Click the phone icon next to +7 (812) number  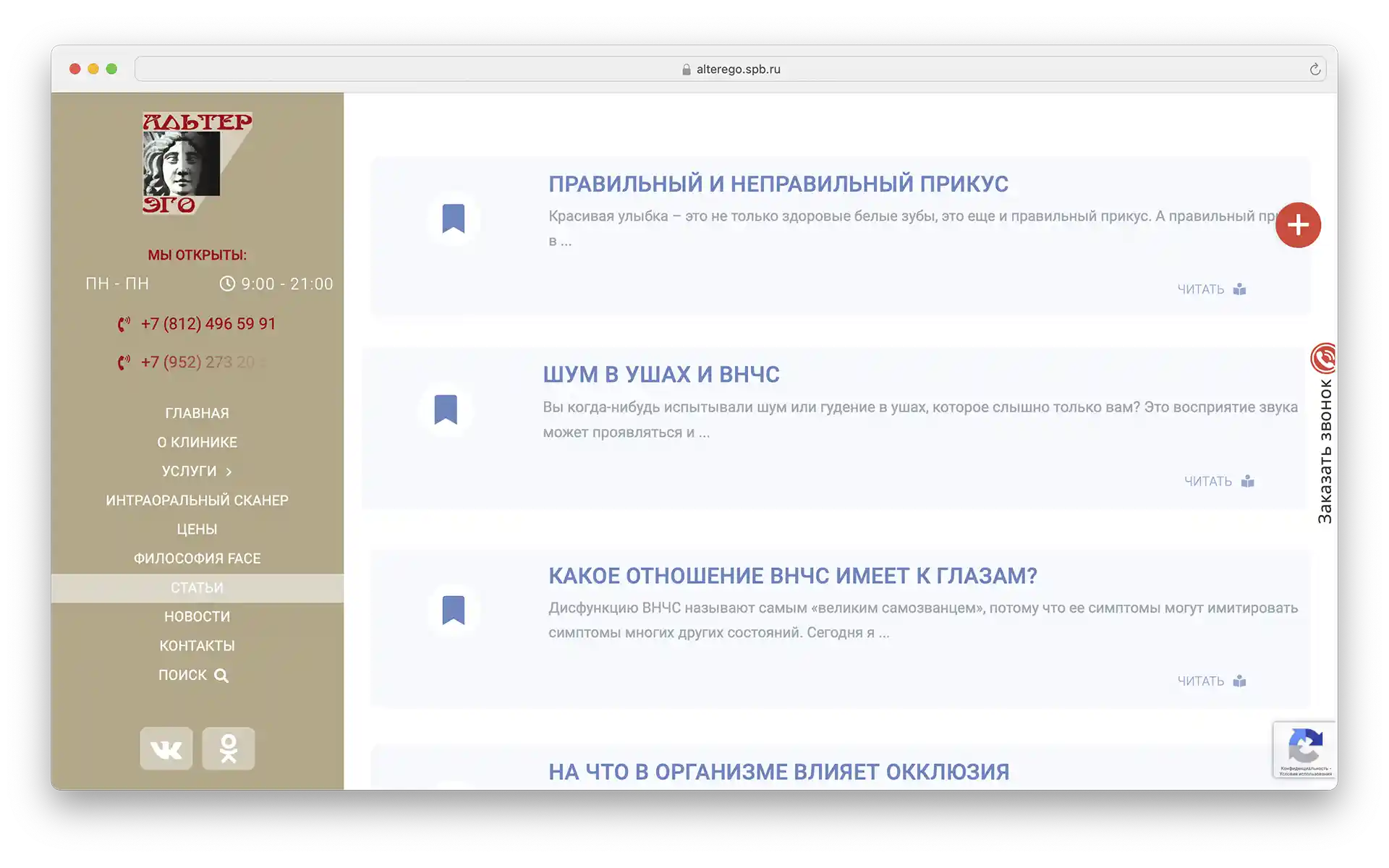pyautogui.click(x=124, y=324)
